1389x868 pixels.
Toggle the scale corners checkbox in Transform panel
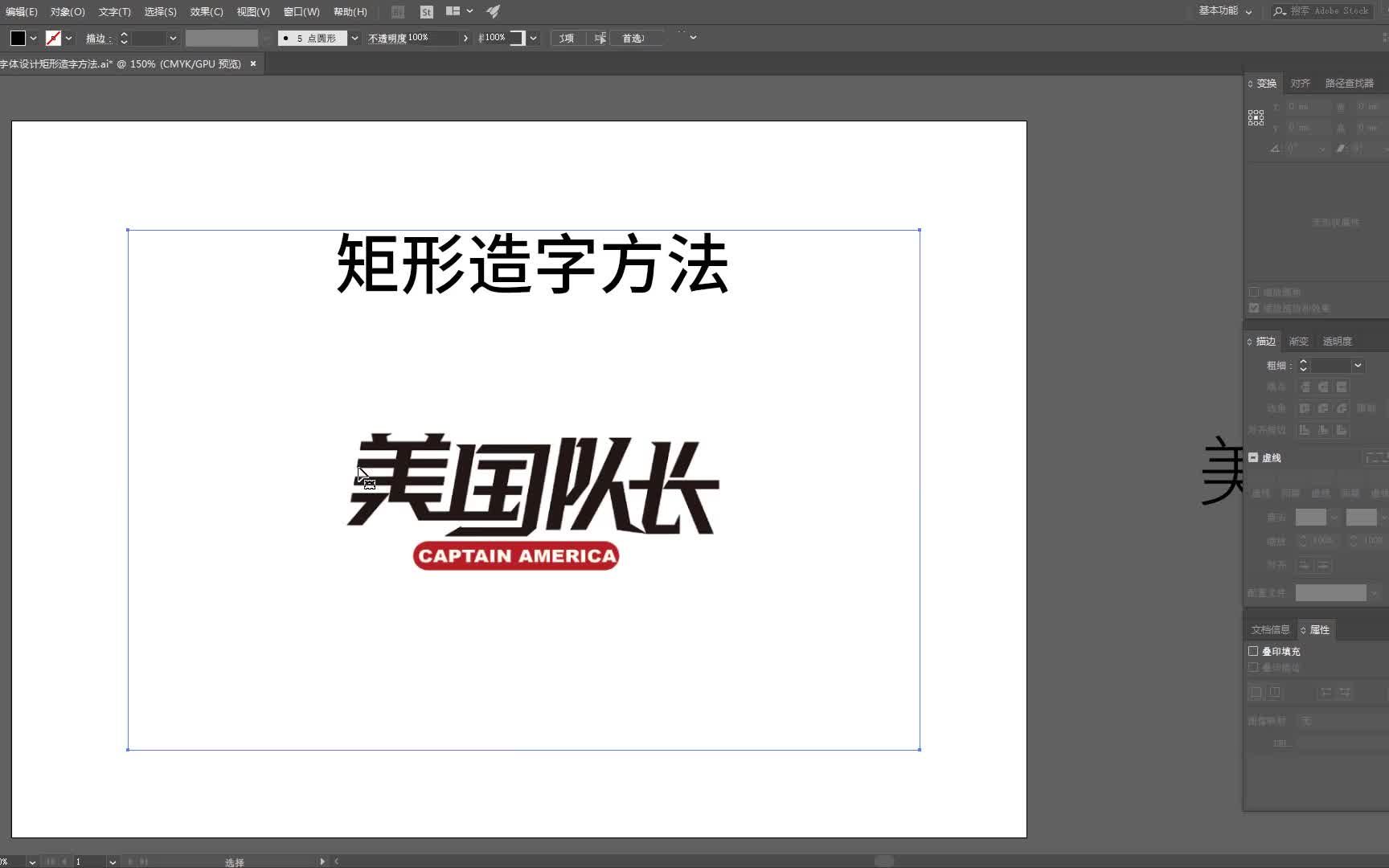(x=1254, y=292)
